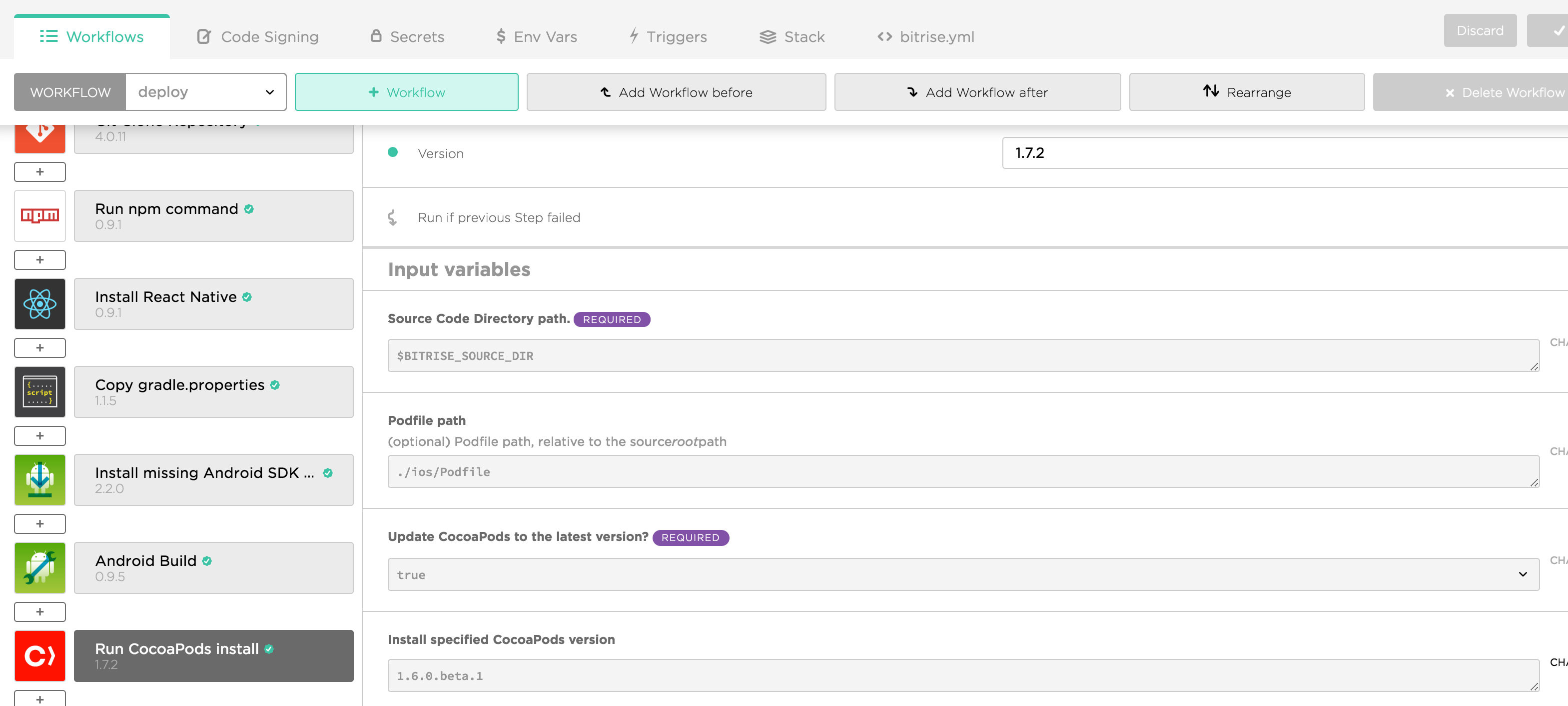Image resolution: width=1568 pixels, height=706 pixels.
Task: Click the npm step icon
Action: [39, 215]
